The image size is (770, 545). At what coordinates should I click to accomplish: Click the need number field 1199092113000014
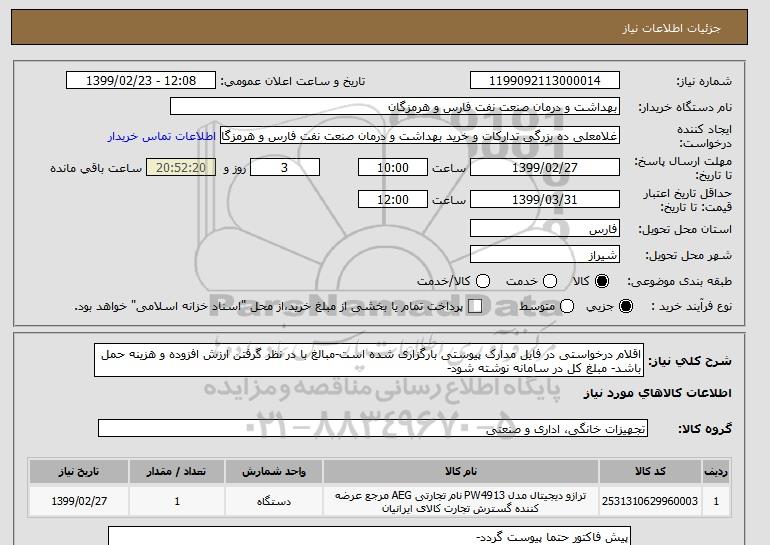(x=545, y=81)
